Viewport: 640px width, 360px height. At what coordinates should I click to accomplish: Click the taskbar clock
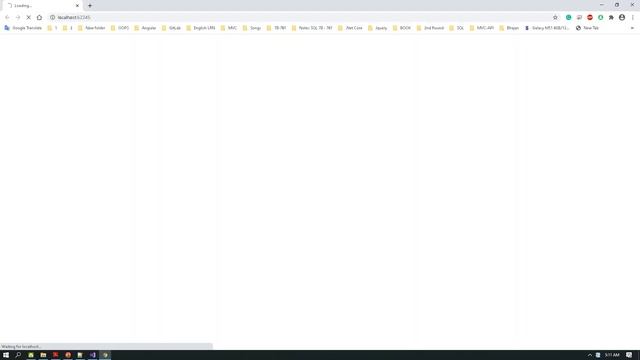click(612, 355)
